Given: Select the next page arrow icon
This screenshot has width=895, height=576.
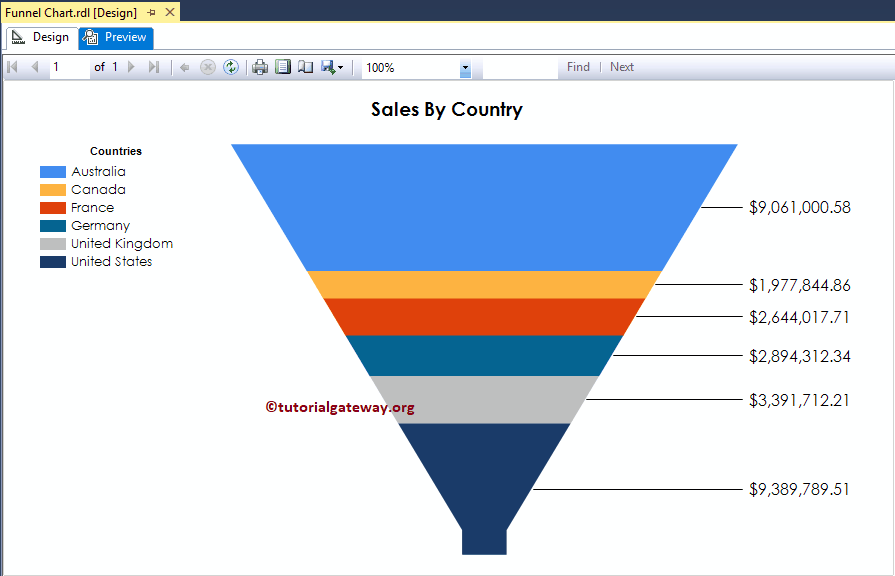Looking at the screenshot, I should (131, 66).
